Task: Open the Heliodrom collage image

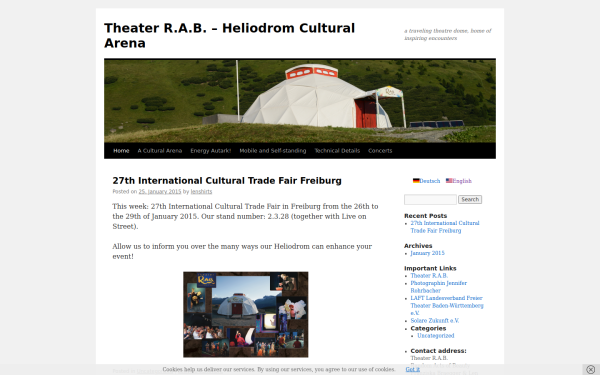Action: point(246,315)
